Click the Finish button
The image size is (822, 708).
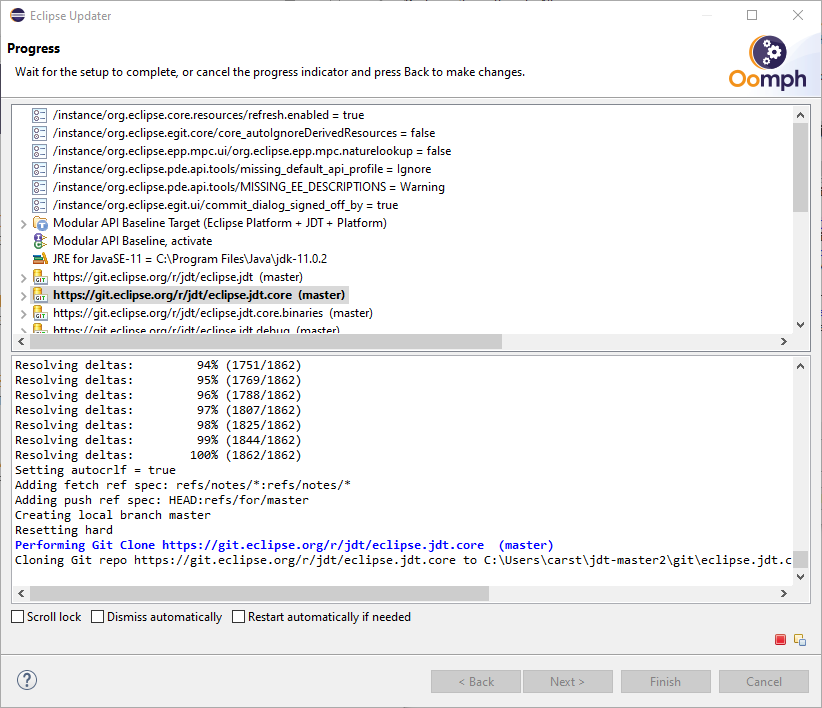click(x=666, y=682)
